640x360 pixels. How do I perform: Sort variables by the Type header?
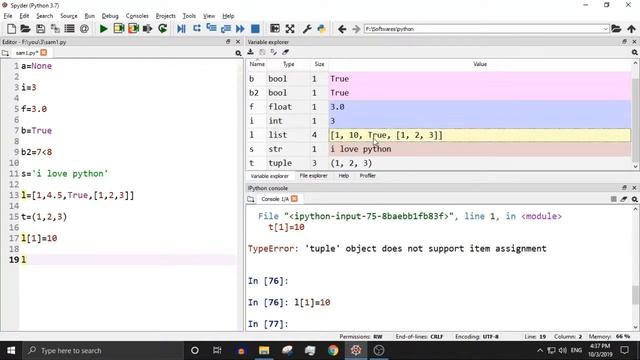(289, 64)
